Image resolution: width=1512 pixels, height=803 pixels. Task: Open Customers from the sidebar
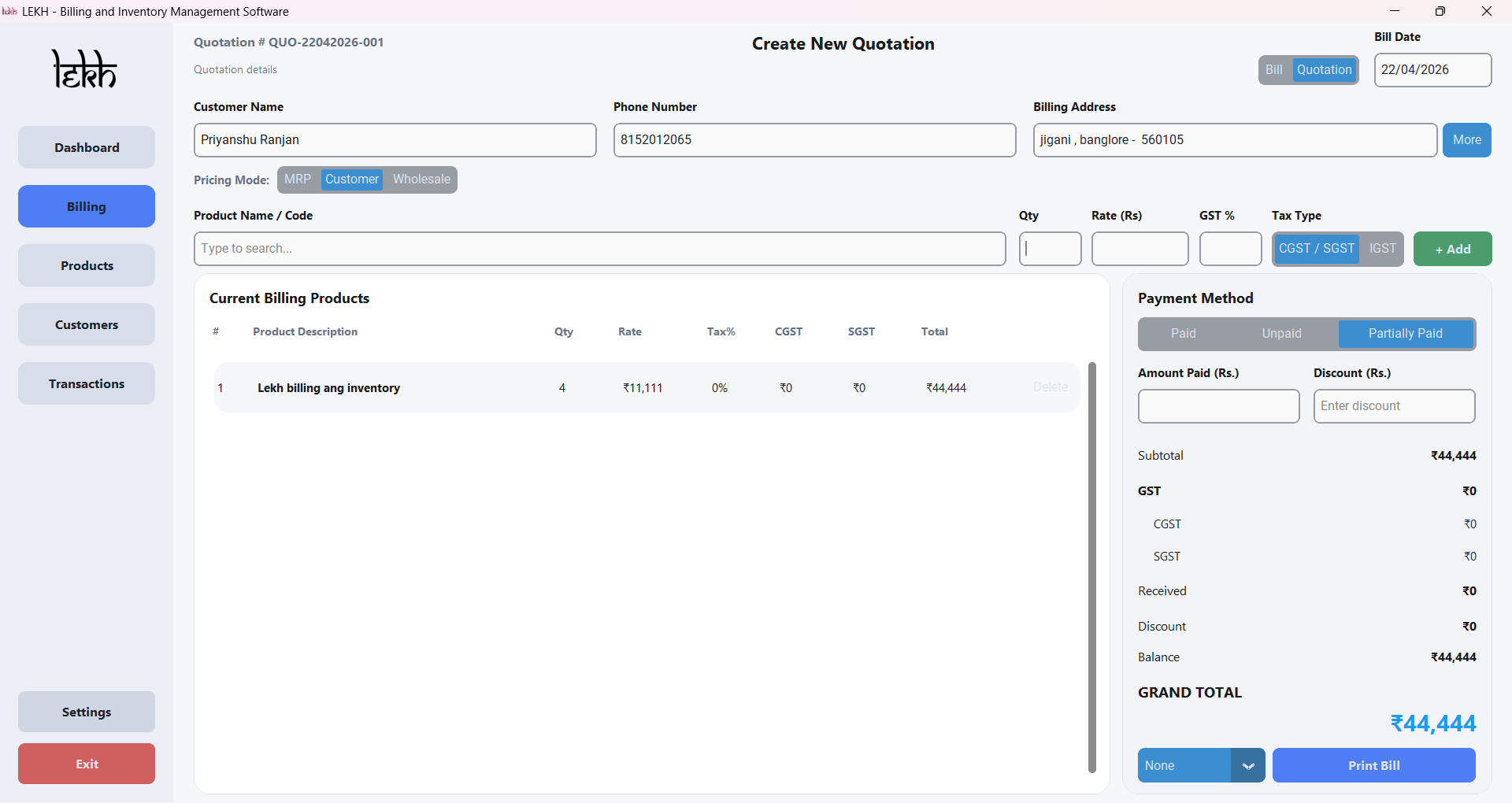[87, 324]
